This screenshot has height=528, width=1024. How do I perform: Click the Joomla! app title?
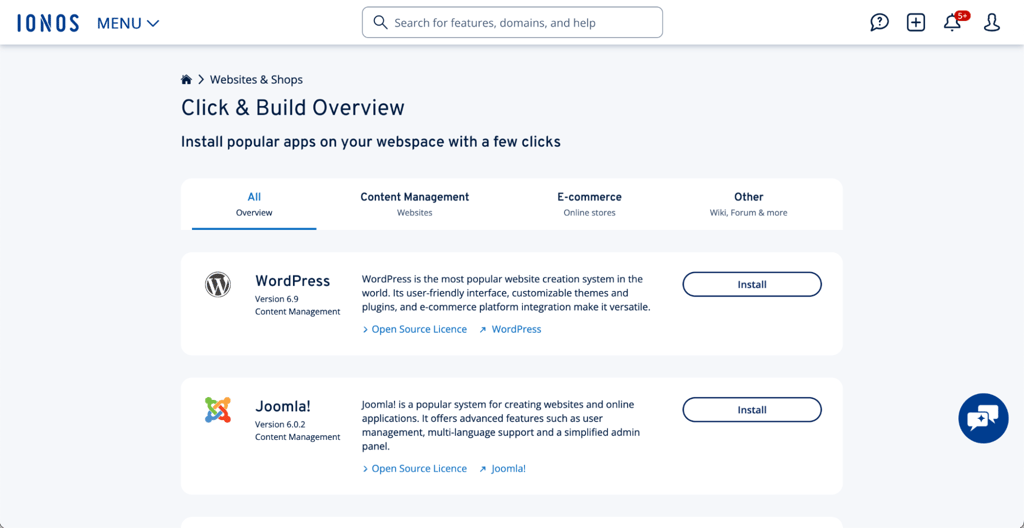coord(283,406)
